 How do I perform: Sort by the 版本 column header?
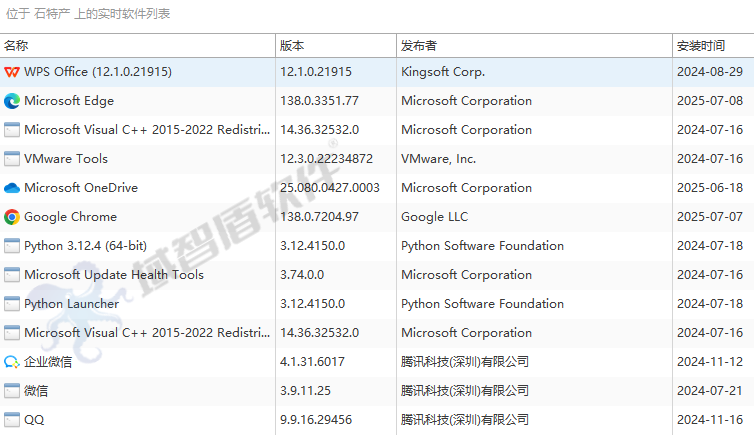[x=336, y=46]
